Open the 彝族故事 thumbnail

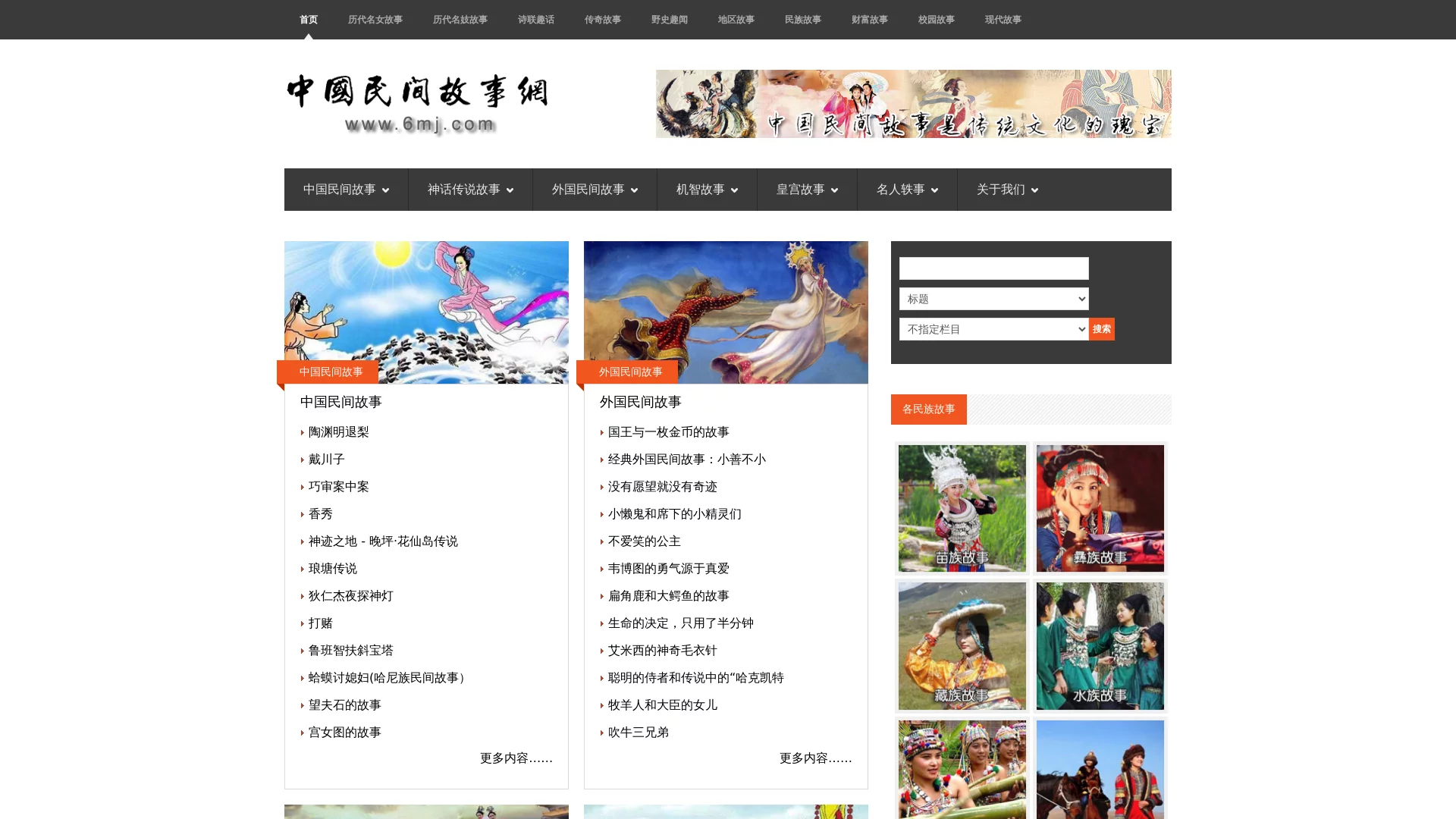click(1100, 508)
